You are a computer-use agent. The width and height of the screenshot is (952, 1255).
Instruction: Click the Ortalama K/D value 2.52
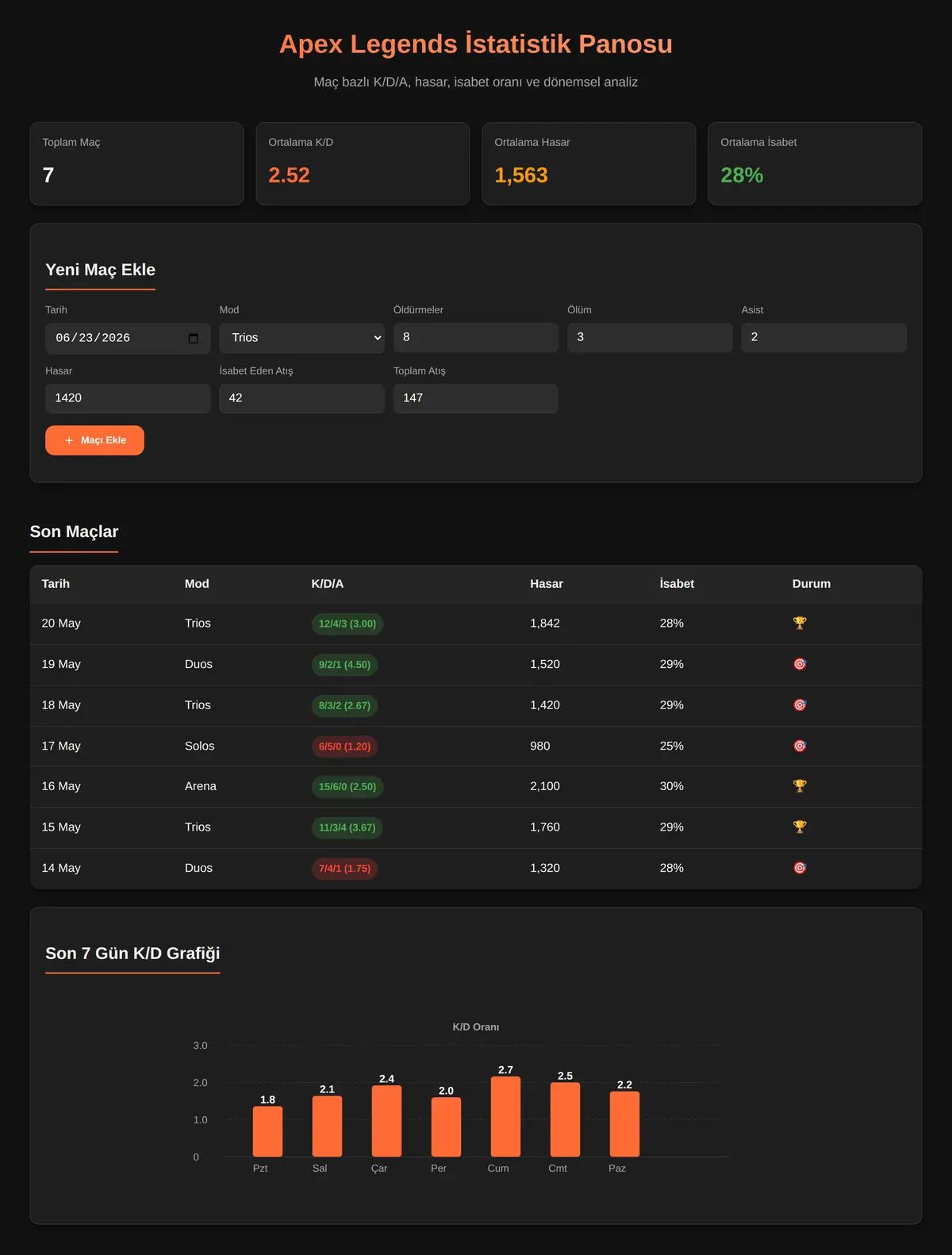click(289, 175)
